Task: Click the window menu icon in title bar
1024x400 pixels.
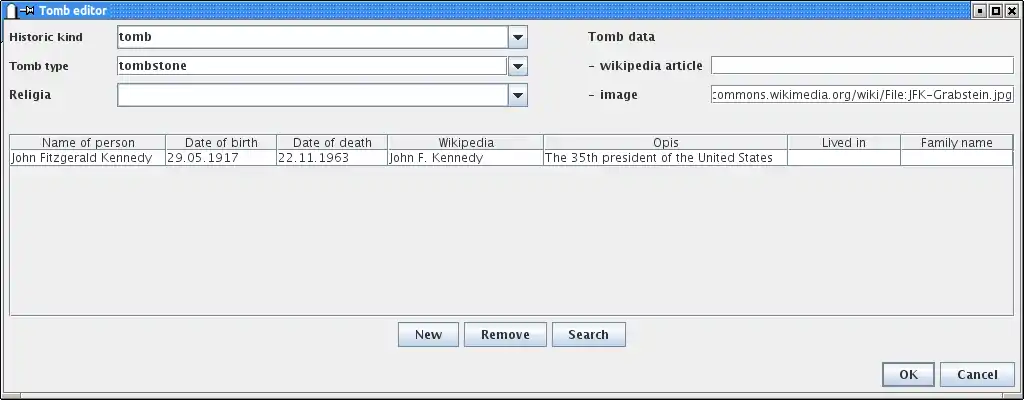Action: coord(10,10)
